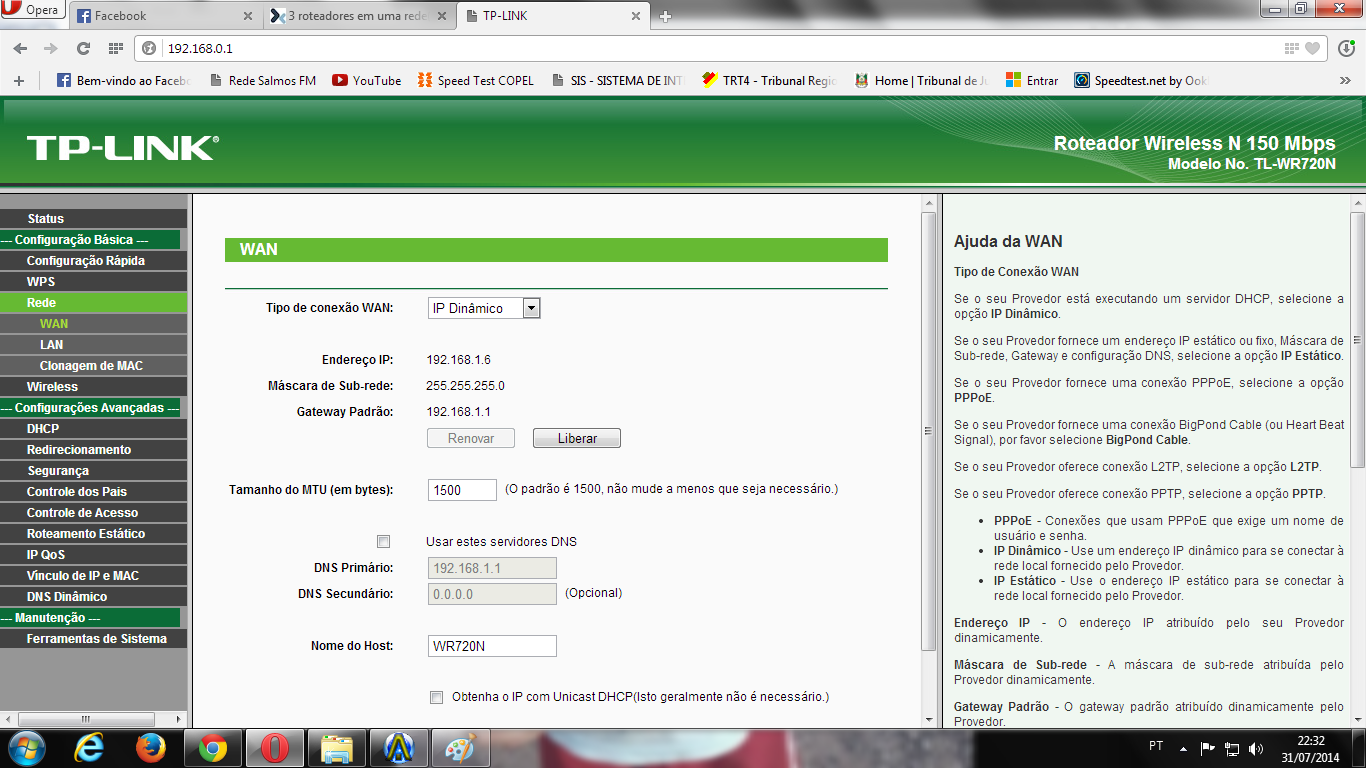The height and width of the screenshot is (768, 1366).
Task: Click the WAN settings pane vertical scrollbar
Action: pyautogui.click(x=929, y=432)
